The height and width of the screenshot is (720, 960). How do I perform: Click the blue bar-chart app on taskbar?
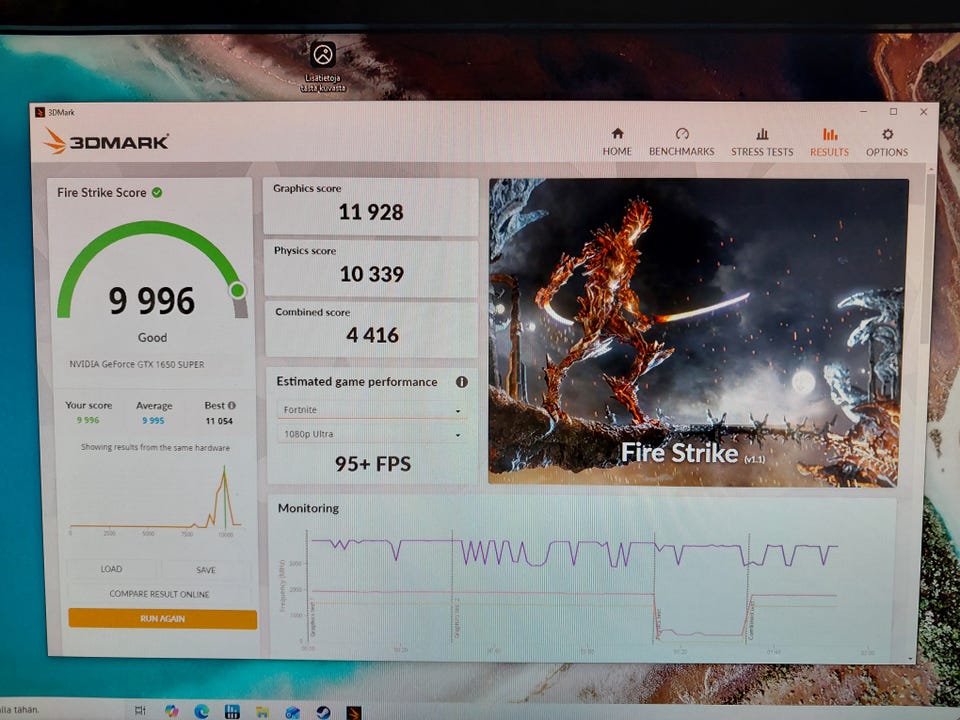tap(232, 711)
